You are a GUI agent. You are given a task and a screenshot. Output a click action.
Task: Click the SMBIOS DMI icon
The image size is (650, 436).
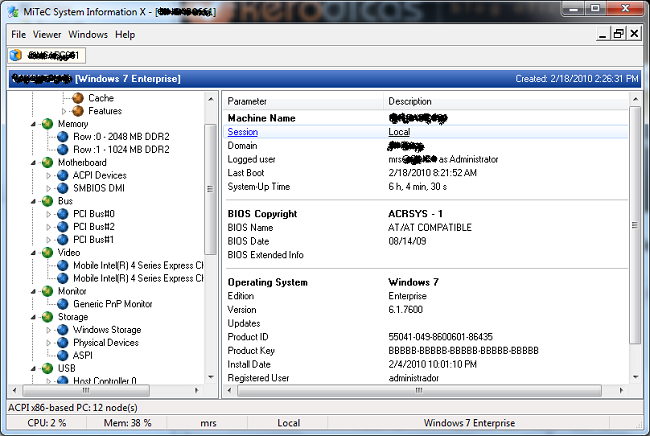pos(63,188)
